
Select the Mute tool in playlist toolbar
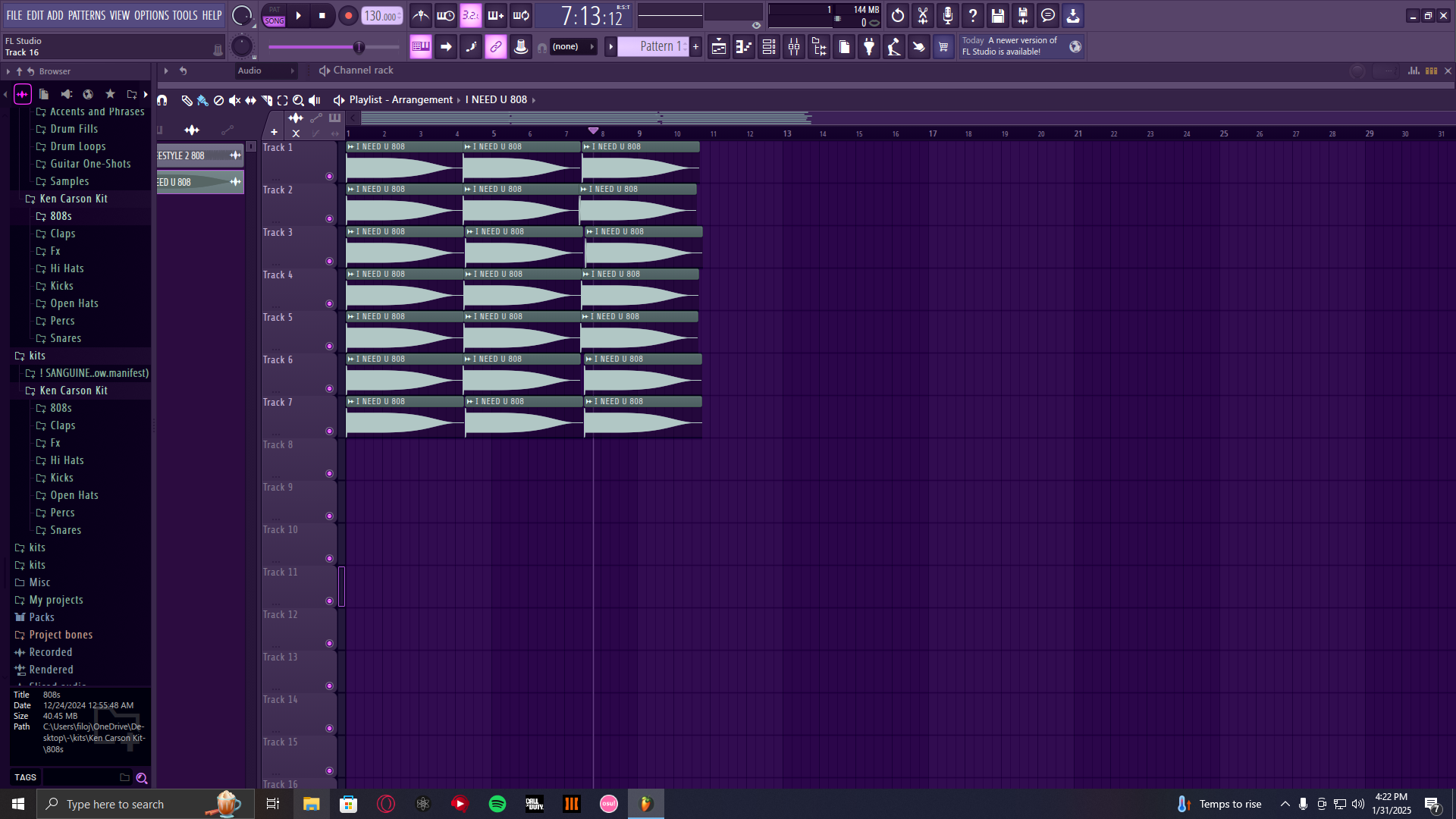(234, 100)
